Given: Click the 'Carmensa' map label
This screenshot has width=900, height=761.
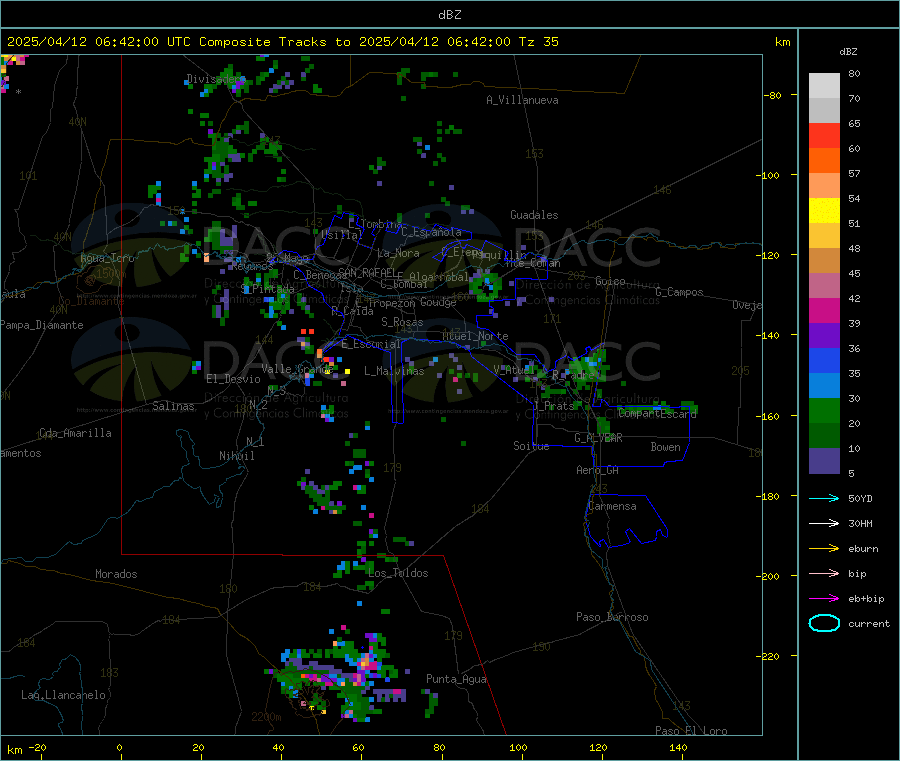Looking at the screenshot, I should 612,506.
